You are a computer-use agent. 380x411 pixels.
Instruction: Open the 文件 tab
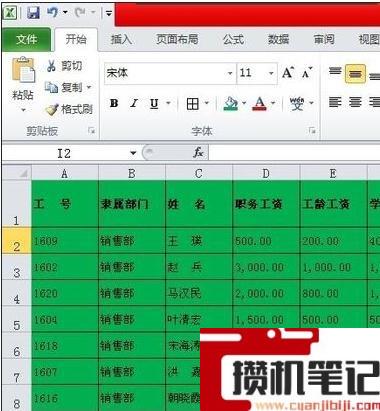coord(26,40)
